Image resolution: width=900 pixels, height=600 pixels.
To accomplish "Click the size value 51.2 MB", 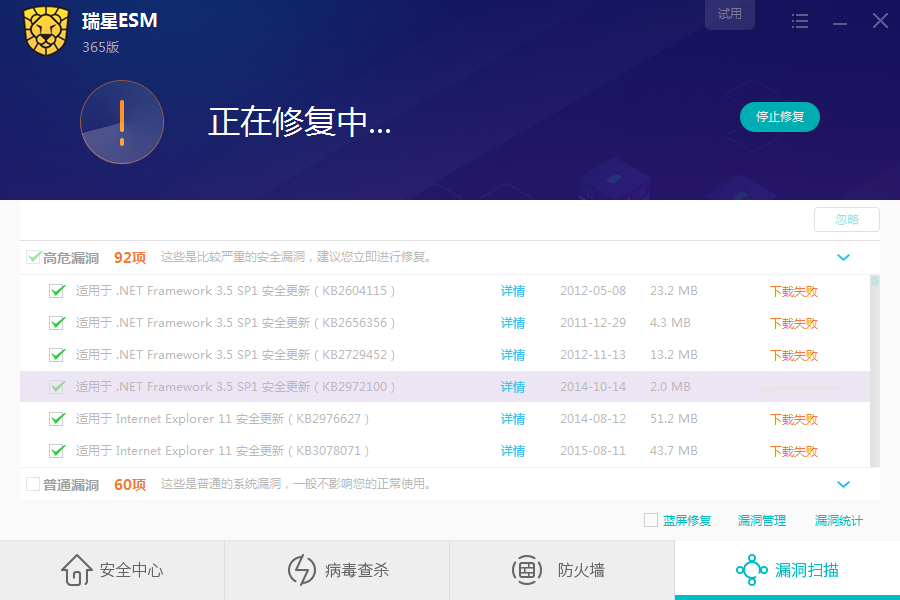I will pyautogui.click(x=674, y=419).
